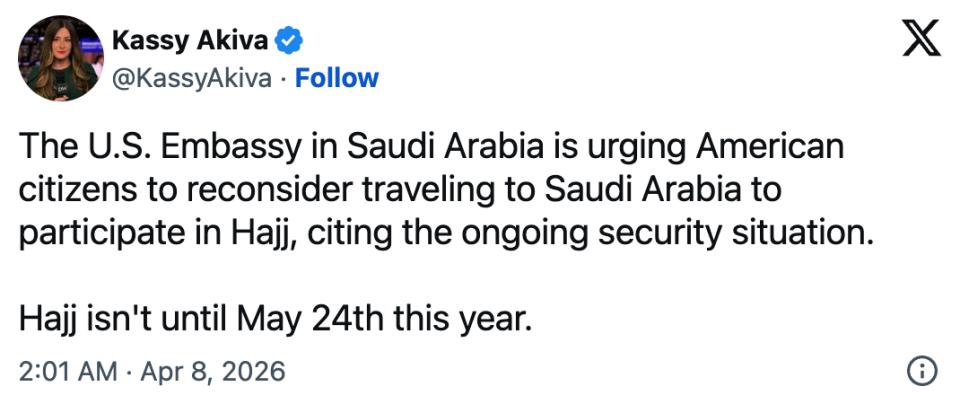
Task: Open the @KassyAkiva handle link
Action: tap(192, 78)
